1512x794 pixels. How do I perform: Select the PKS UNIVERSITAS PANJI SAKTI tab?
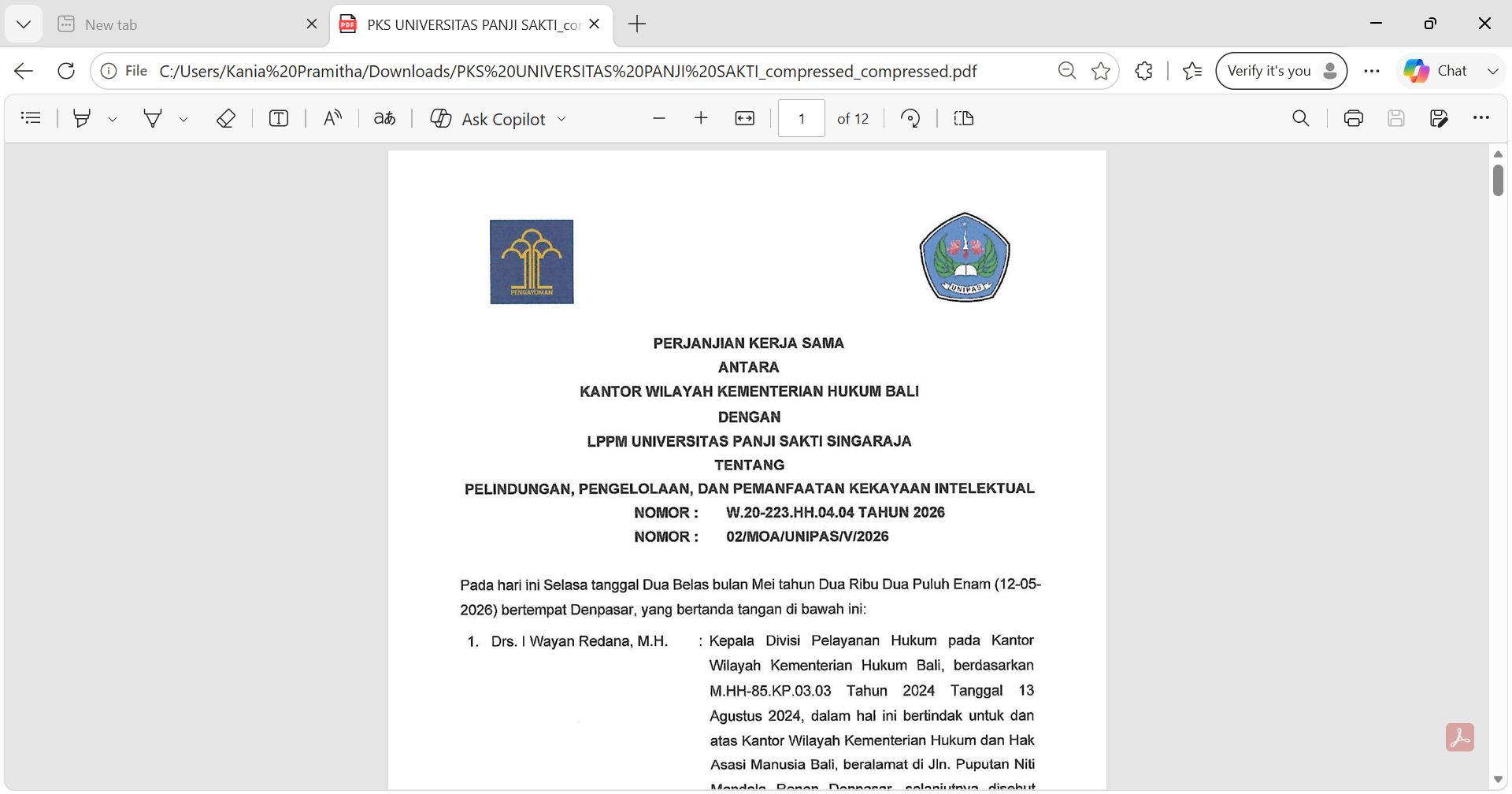[x=471, y=24]
